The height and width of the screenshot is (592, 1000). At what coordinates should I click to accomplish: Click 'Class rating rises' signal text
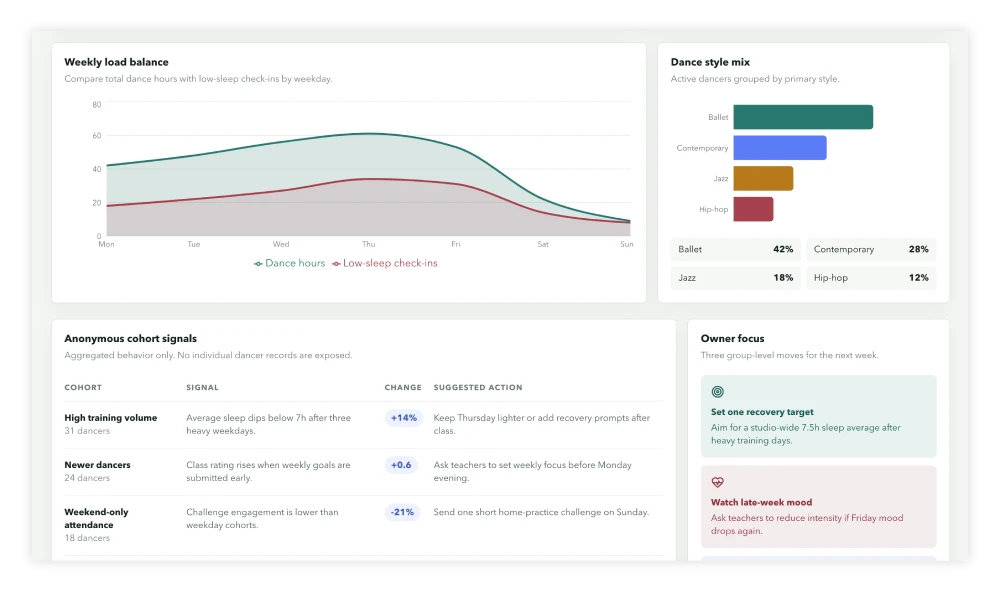[268, 471]
